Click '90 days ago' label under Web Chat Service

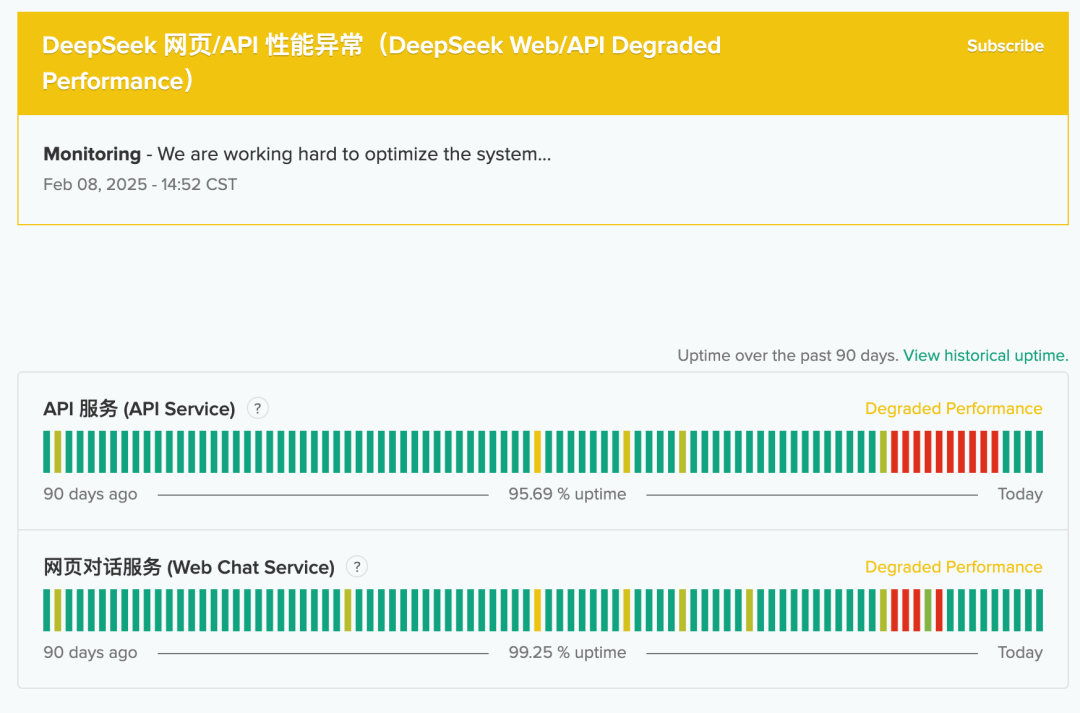tap(90, 652)
